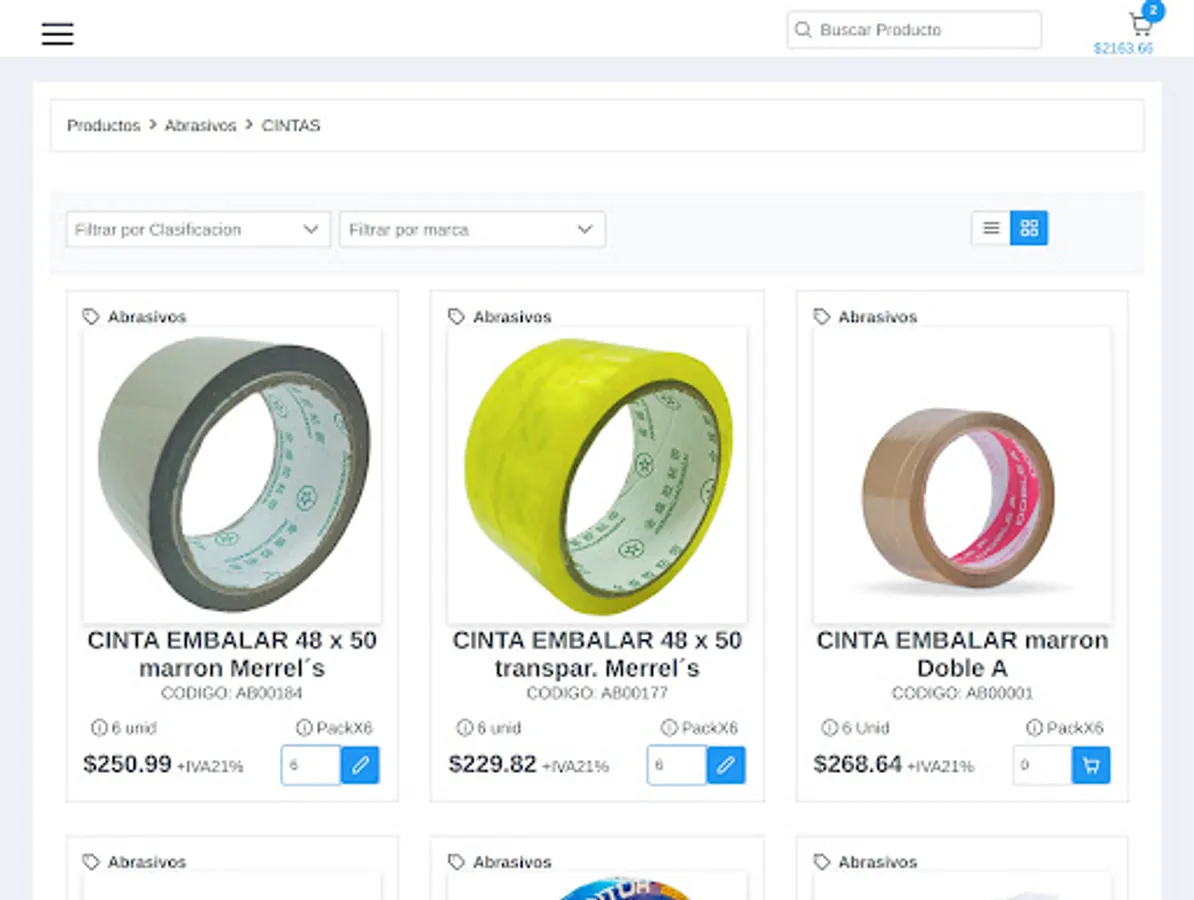Click cart total $2163.66
Viewport: 1194px width, 900px height.
pyautogui.click(x=1123, y=48)
